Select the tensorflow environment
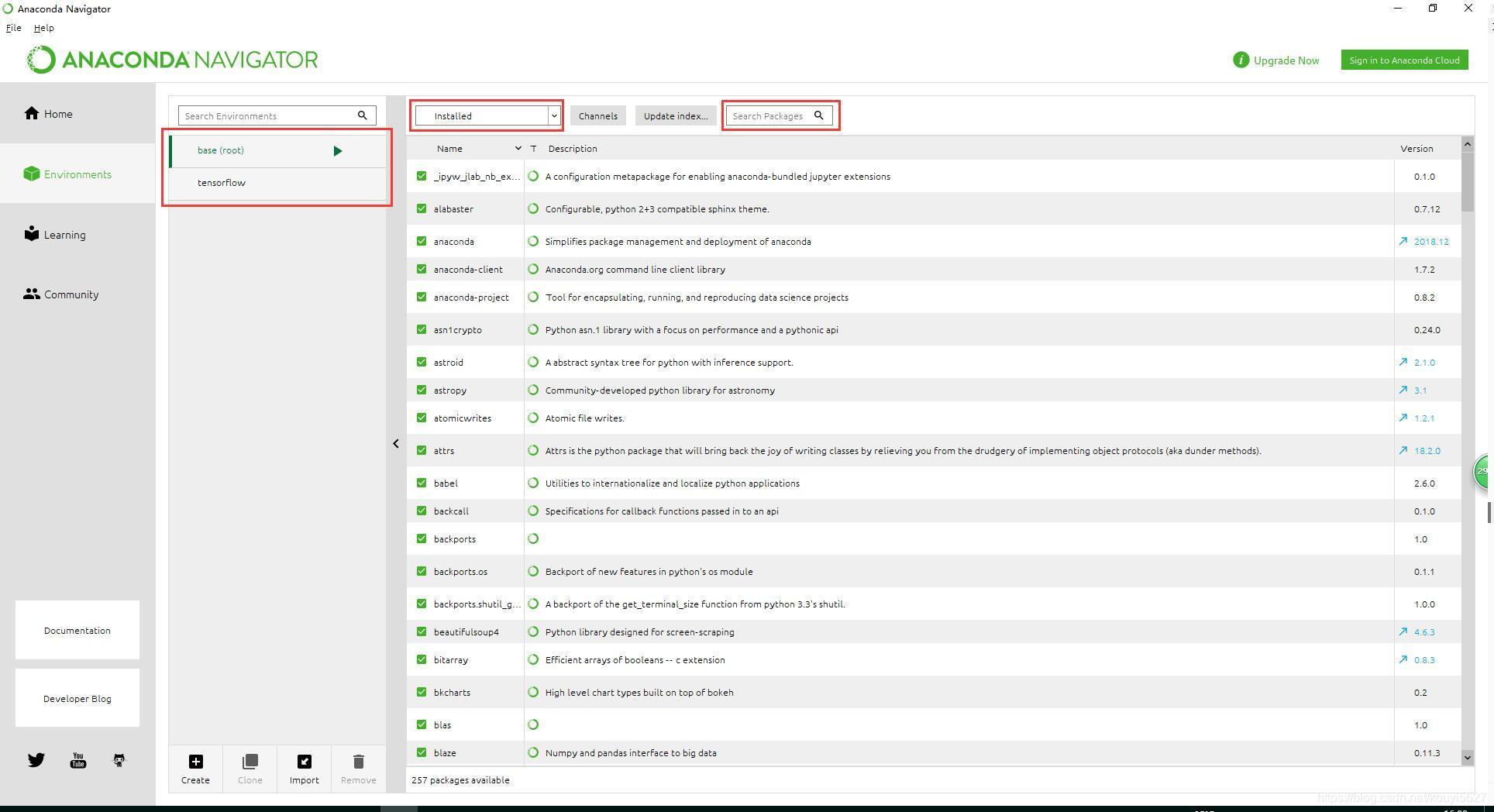This screenshot has width=1494, height=812. 277,183
